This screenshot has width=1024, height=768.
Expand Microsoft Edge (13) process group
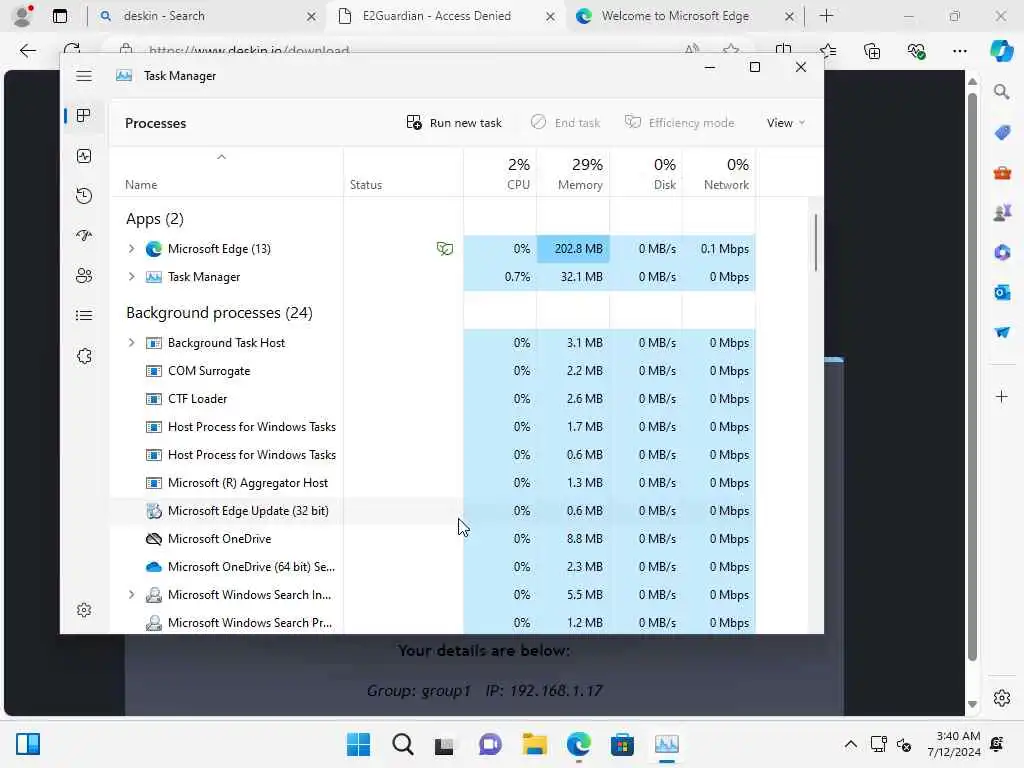pos(131,249)
